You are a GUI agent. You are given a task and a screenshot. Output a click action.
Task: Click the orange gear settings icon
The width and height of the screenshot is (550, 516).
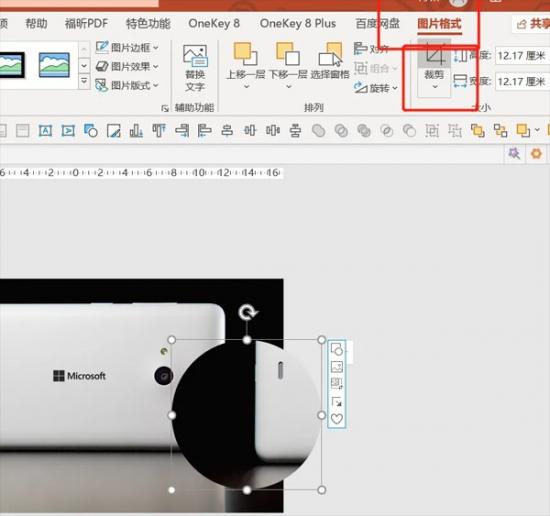tap(536, 154)
